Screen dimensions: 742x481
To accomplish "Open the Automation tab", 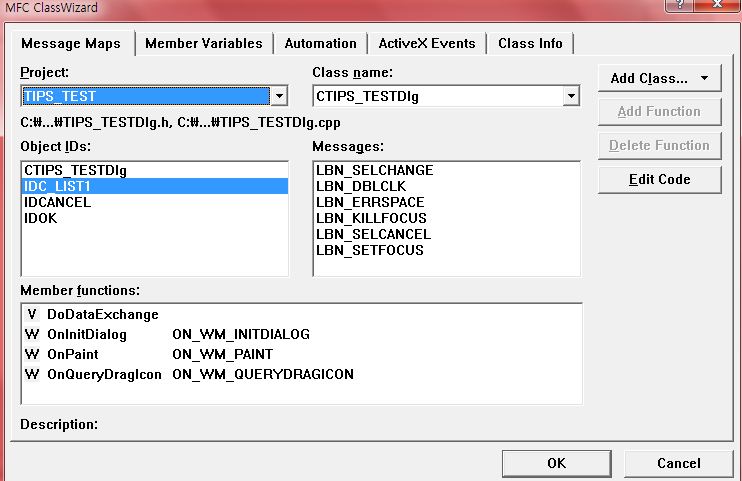I will pos(320,43).
